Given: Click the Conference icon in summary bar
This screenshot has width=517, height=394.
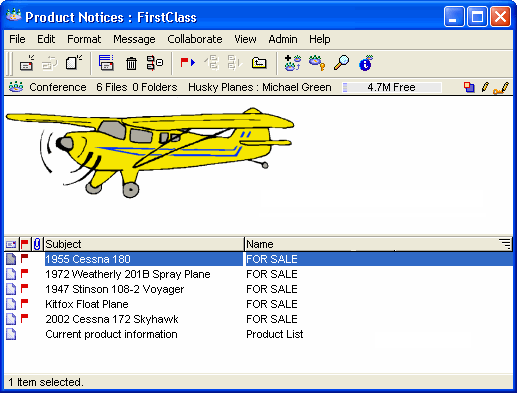Looking at the screenshot, I should [x=16, y=87].
